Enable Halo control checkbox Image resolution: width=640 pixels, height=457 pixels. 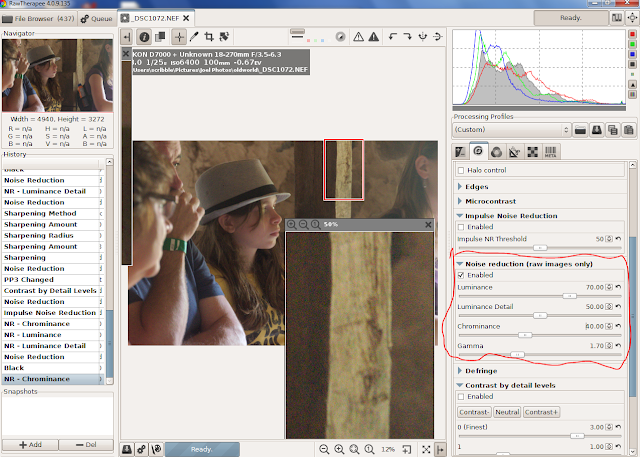tap(461, 171)
